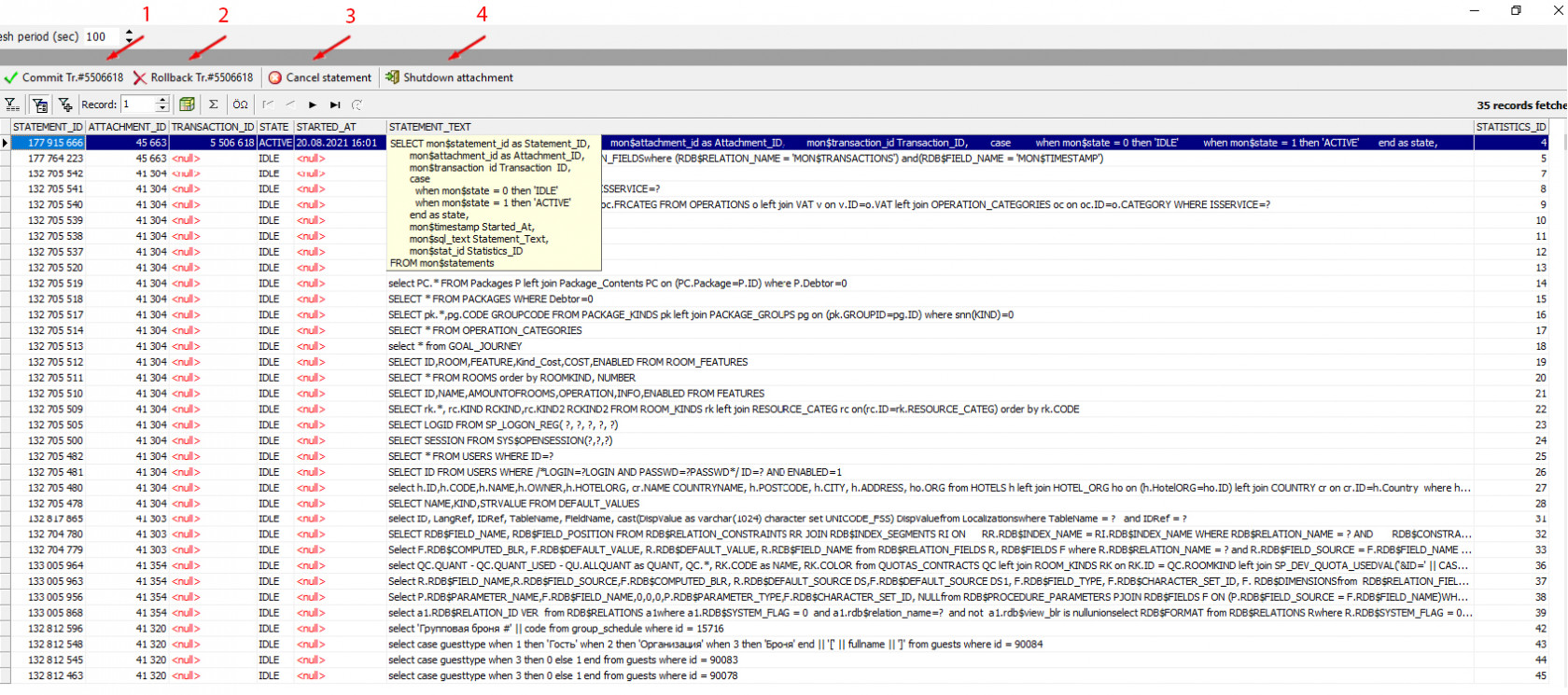The image size is (1568, 695).
Task: Select row SELECT * FROM OPERATION_CATEGORIES
Action: 484,330
